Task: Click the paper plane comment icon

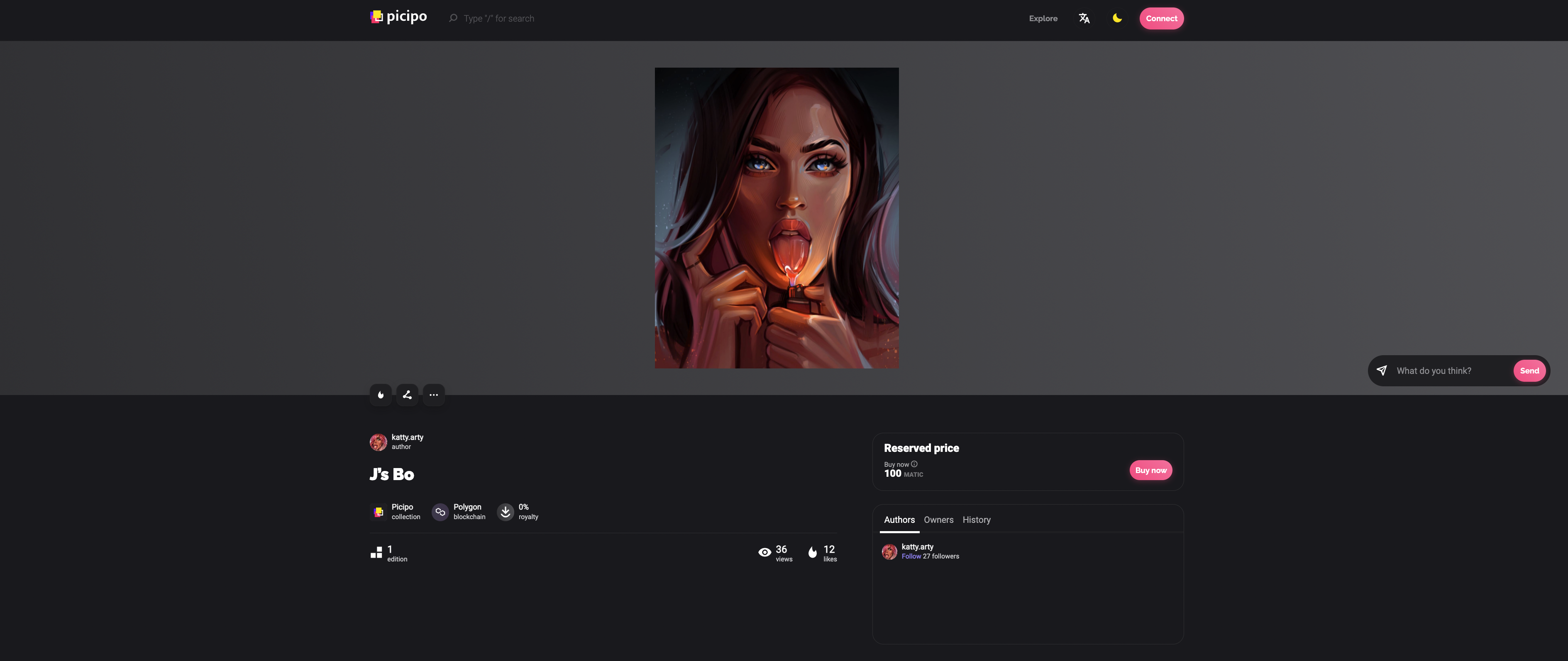Action: pos(1381,371)
